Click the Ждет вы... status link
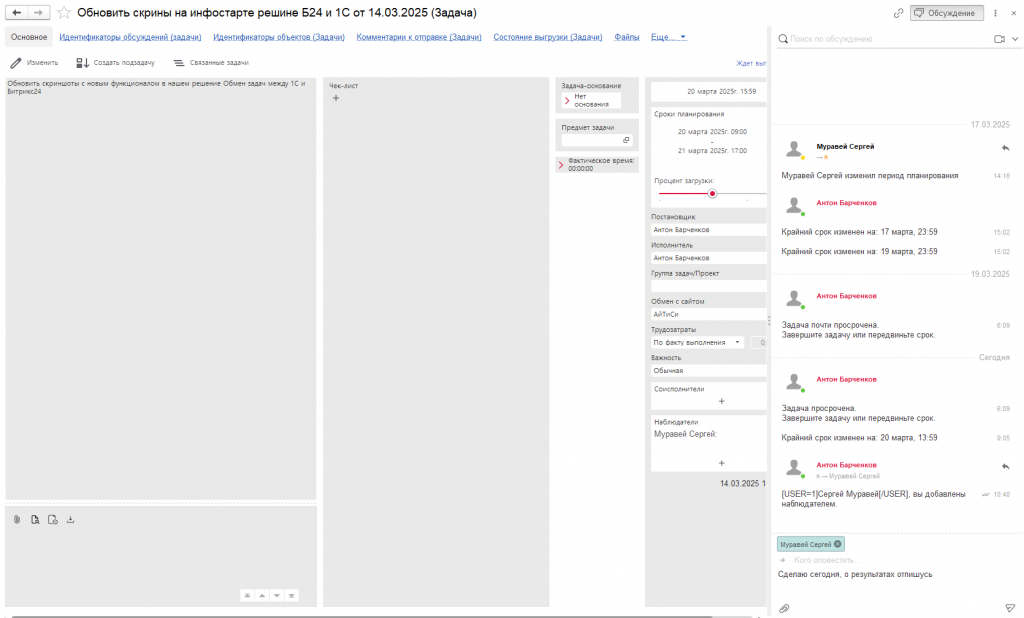Image resolution: width=1024 pixels, height=618 pixels. [751, 63]
